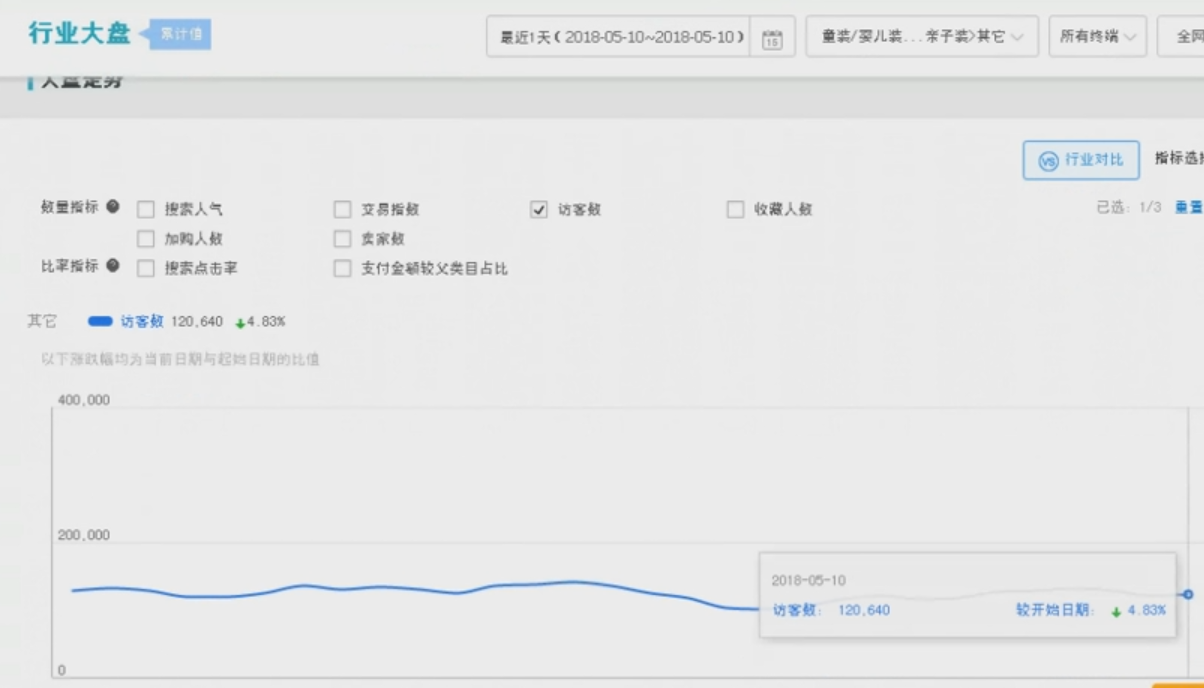
Task: Enable the 交易指数 checkbox
Action: click(342, 209)
